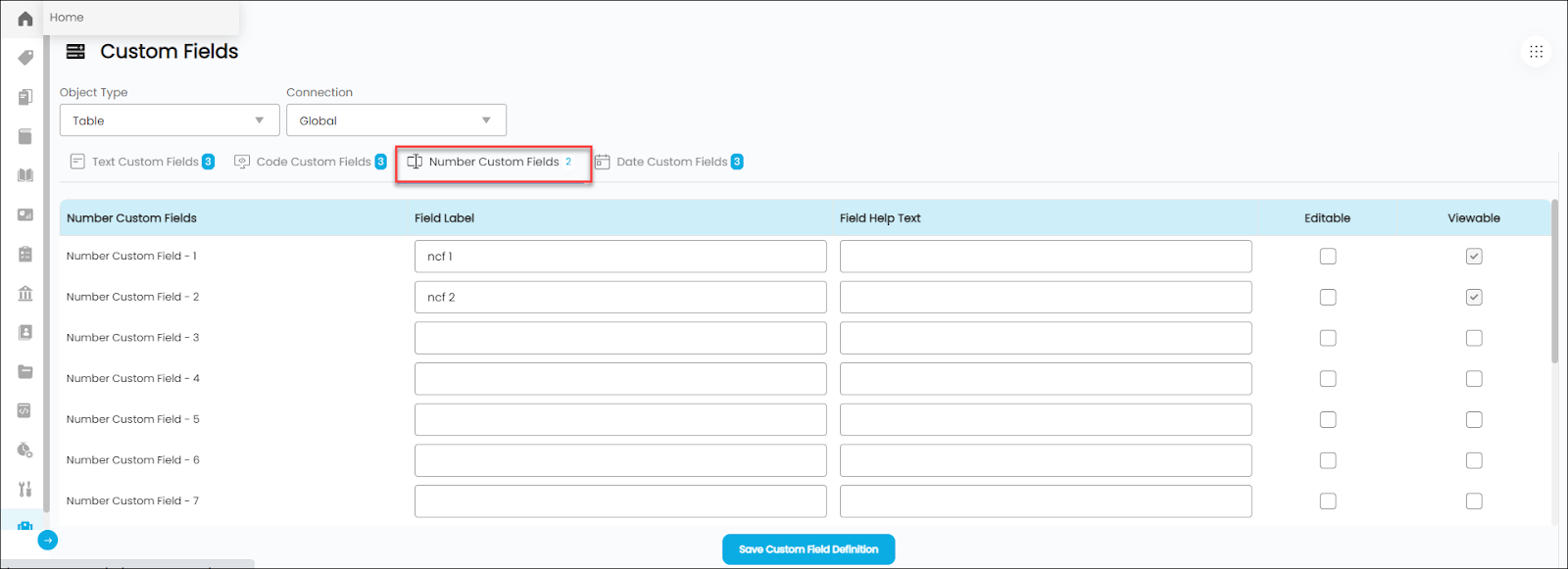Open the contact card icon in sidebar
Viewport: 1568px width, 569px height.
point(25,332)
